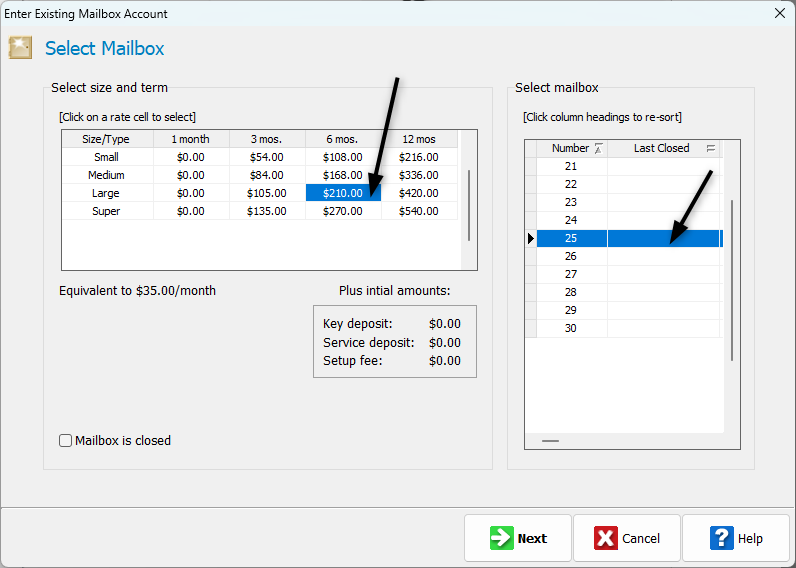Click the 3 mos. column header
796x568 pixels.
coord(267,139)
